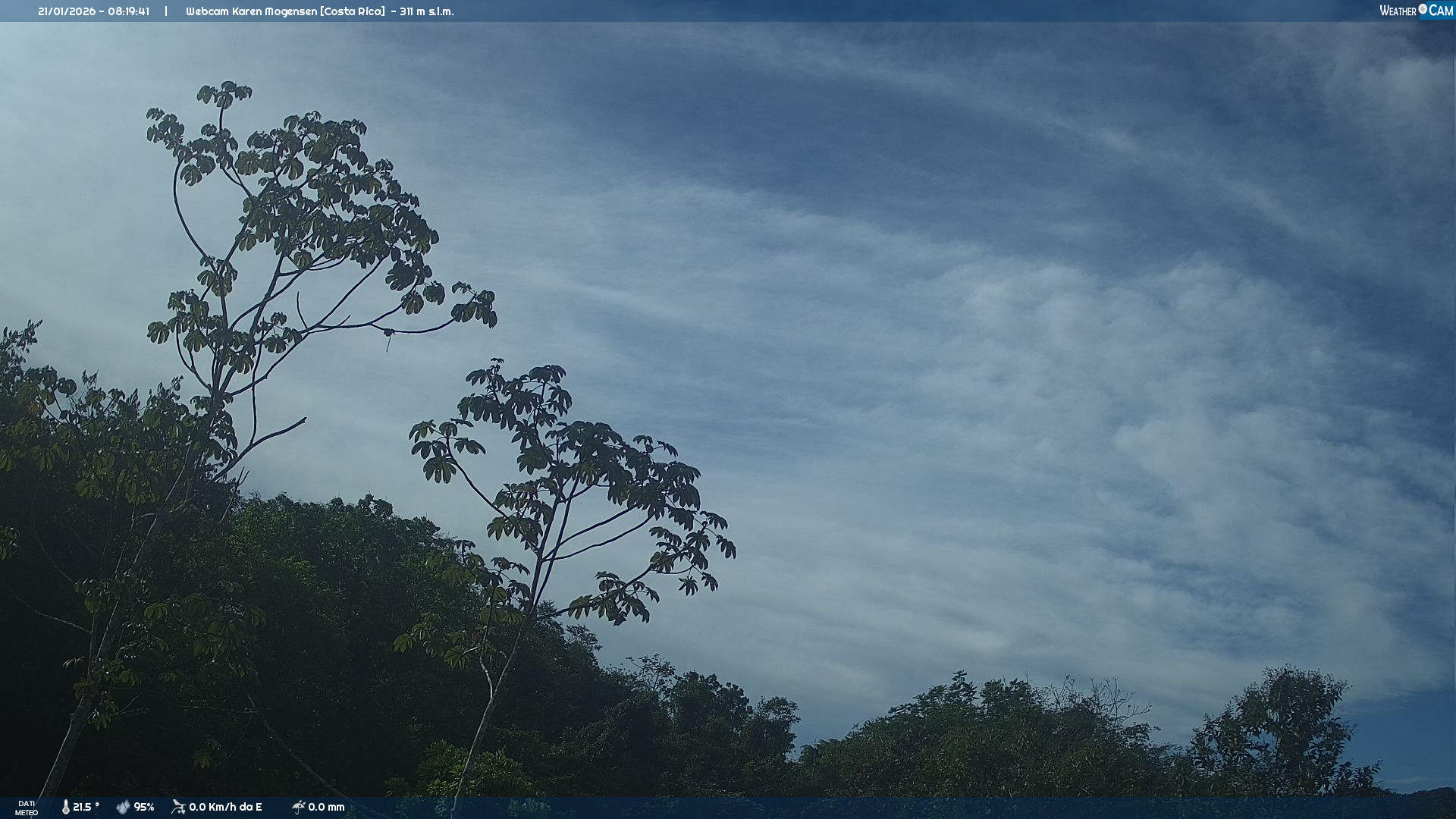Click the [Costa Rica] location label
This screenshot has height=819, width=1456.
[x=353, y=11]
